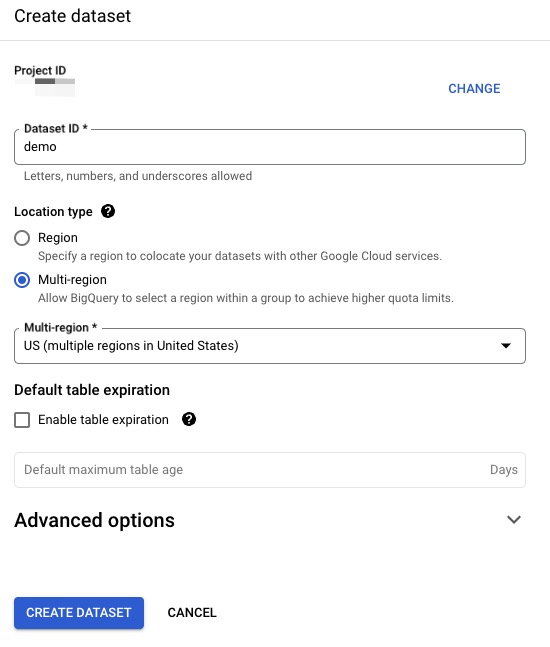Click the Create dataset panel title
Image resolution: width=550 pixels, height=647 pixels.
[72, 16]
